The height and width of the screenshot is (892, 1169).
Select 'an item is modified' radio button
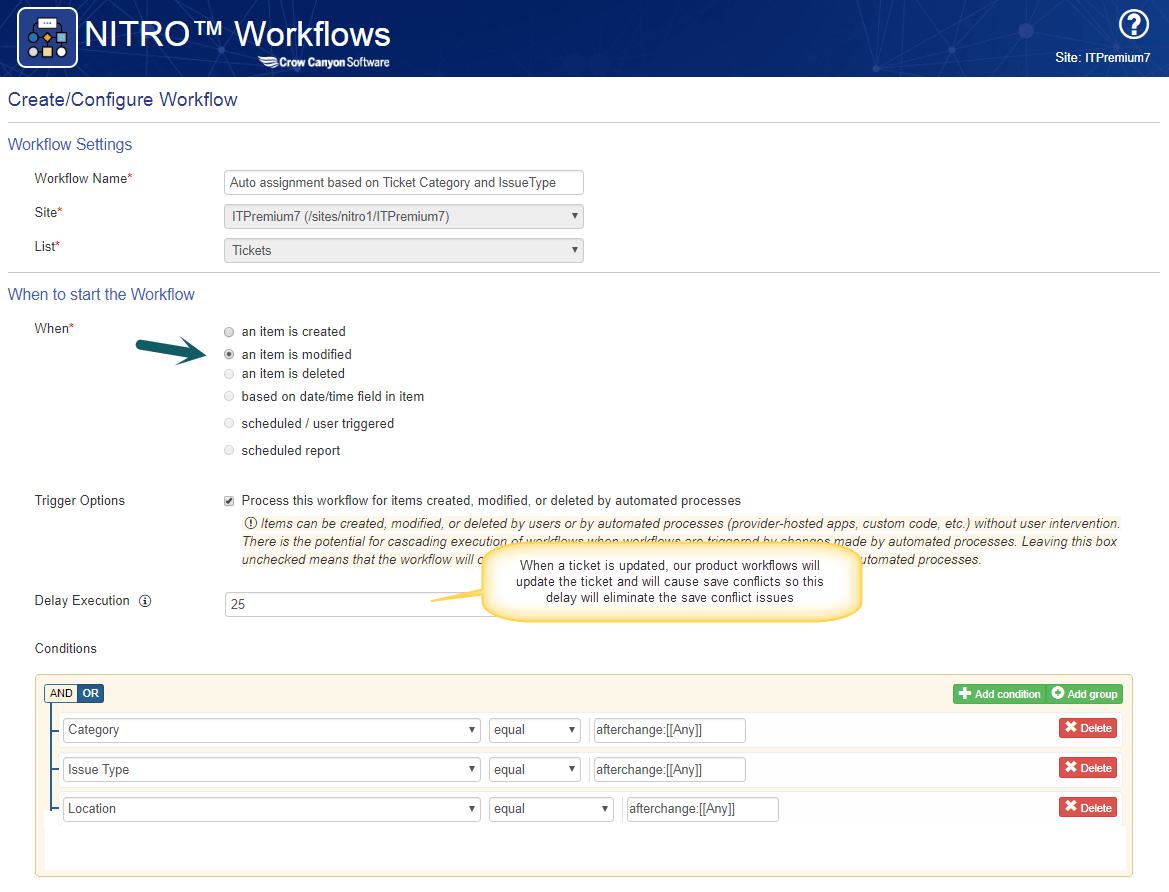pos(229,354)
